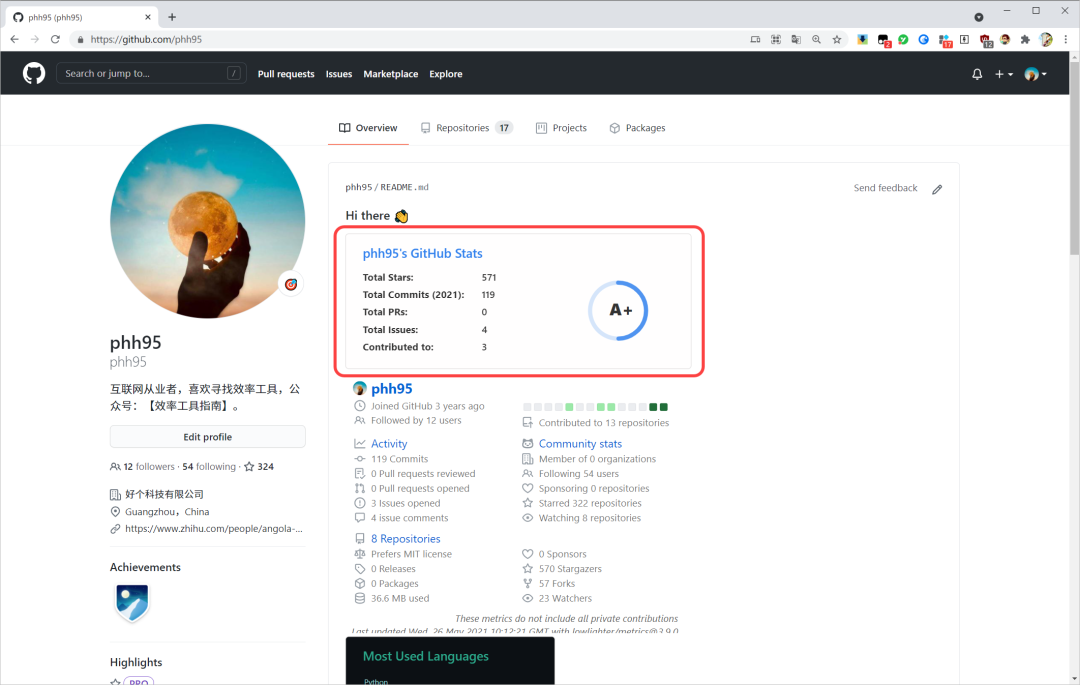Reload the page
This screenshot has width=1080, height=685.
pos(55,39)
